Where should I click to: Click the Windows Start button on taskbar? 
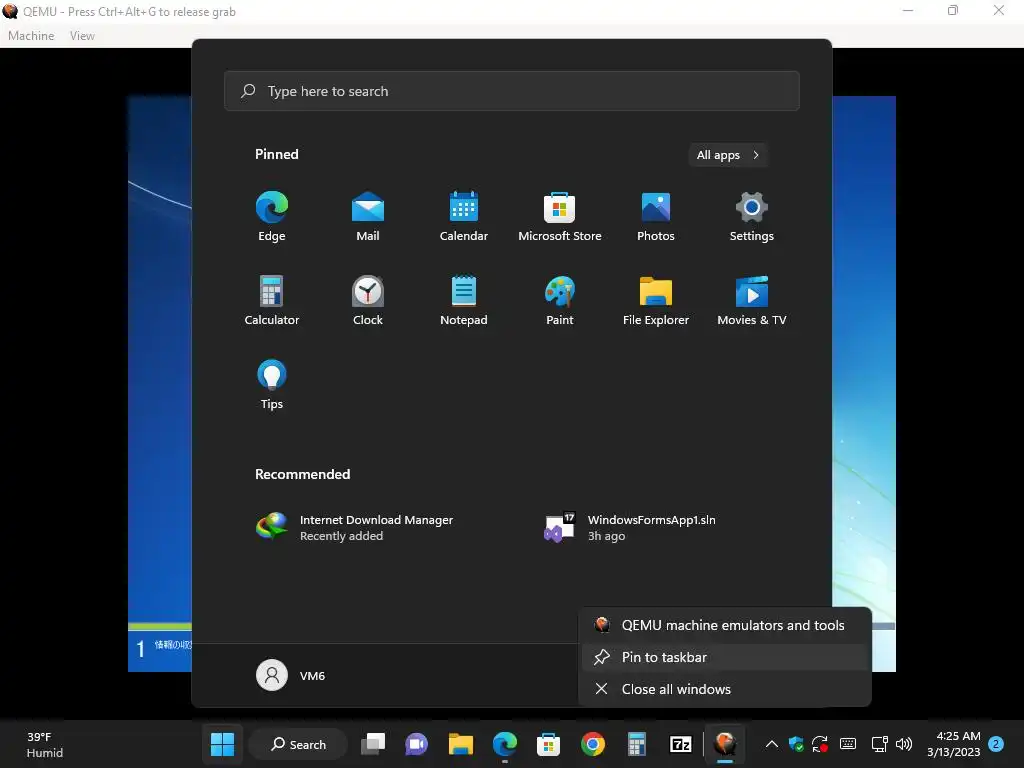222,744
